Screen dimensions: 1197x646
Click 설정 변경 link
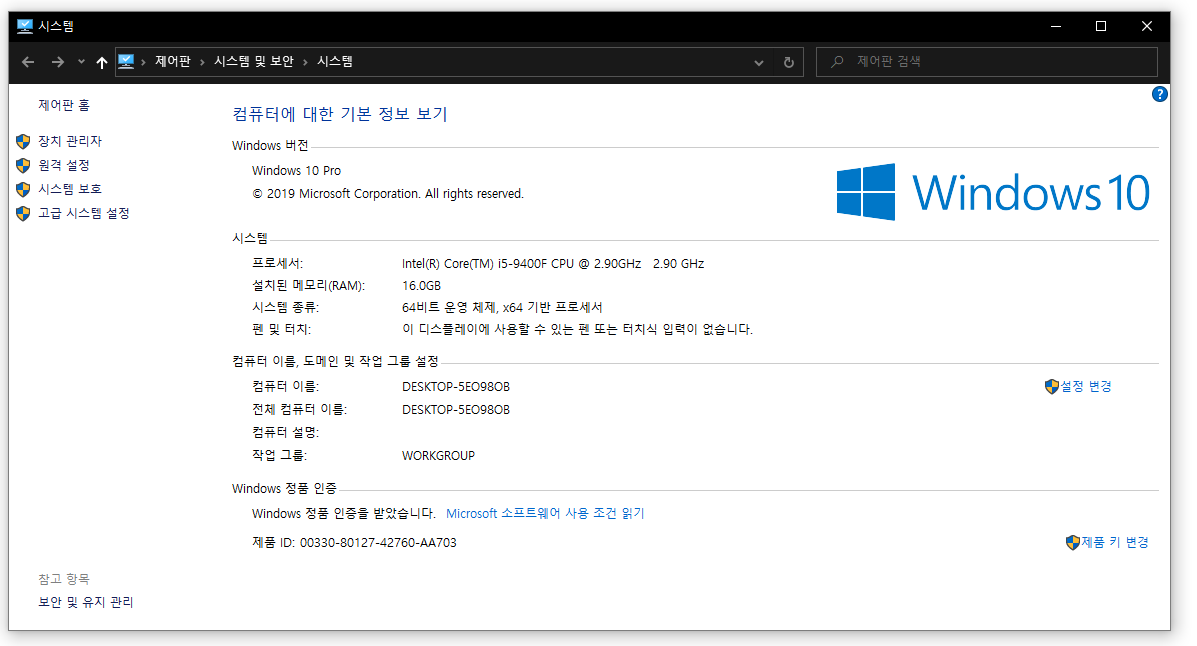pos(1086,386)
